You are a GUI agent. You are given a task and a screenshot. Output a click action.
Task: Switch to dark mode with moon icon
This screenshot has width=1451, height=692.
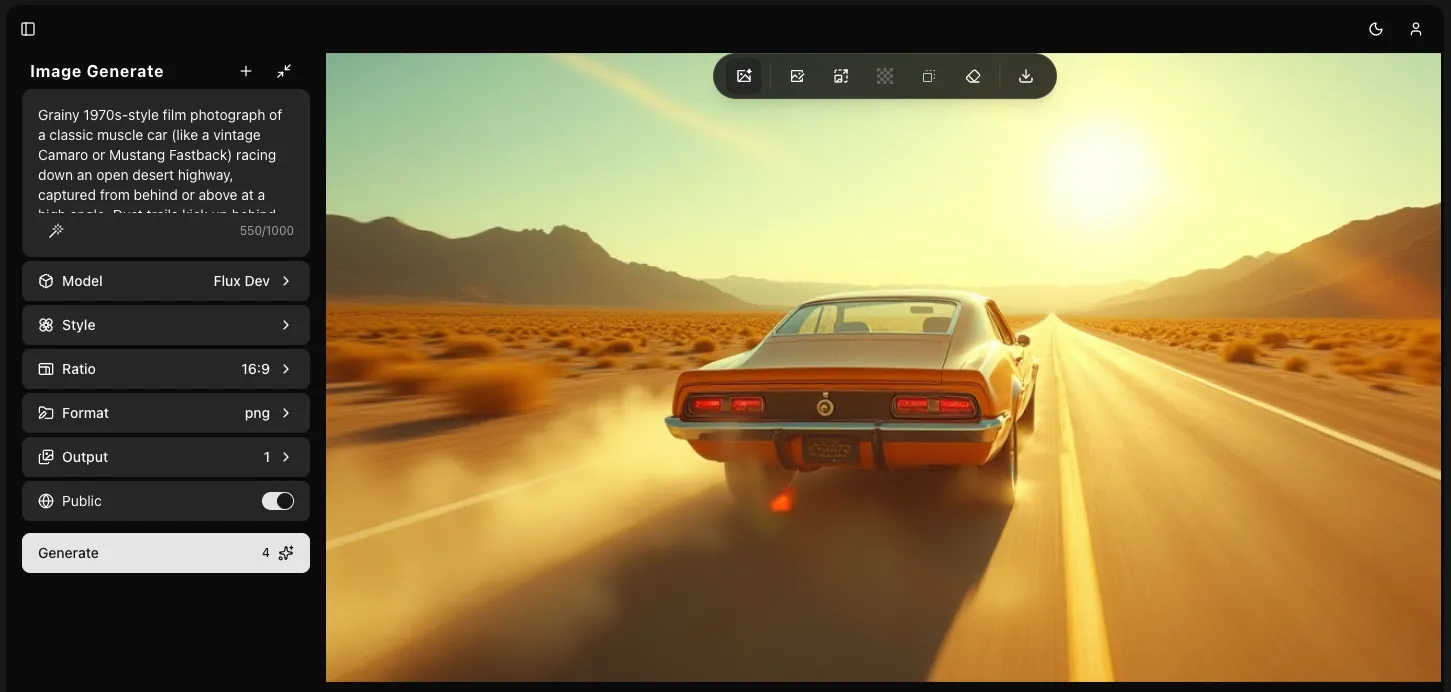point(1376,29)
